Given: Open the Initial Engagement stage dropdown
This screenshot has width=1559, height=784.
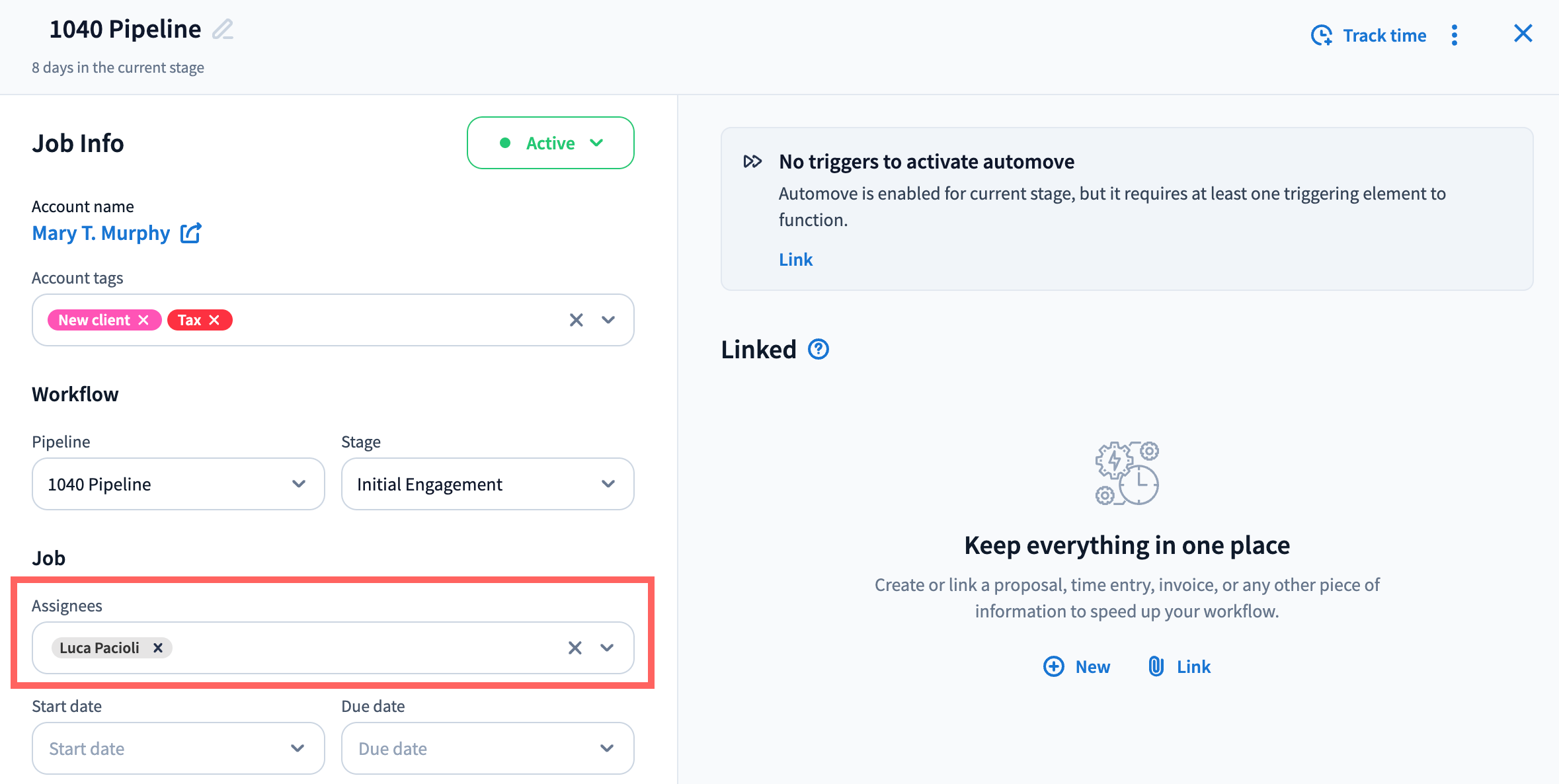Looking at the screenshot, I should [x=487, y=484].
